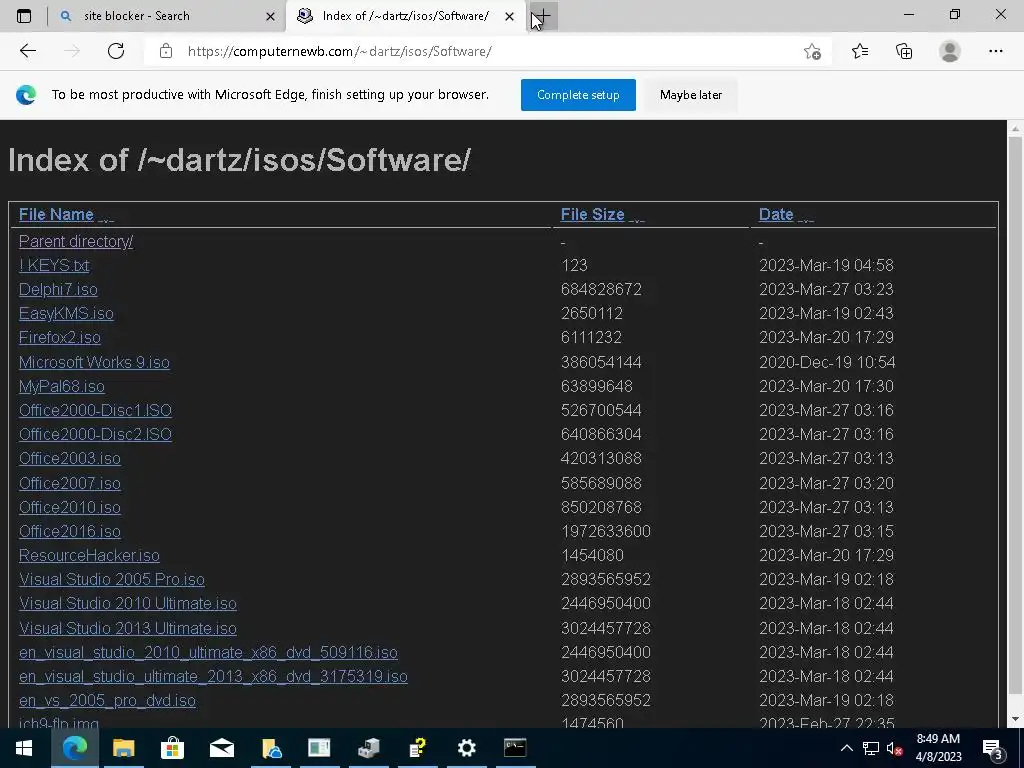Screen dimensions: 1024x768
Task: Open Settings gear in taskbar
Action: point(466,748)
